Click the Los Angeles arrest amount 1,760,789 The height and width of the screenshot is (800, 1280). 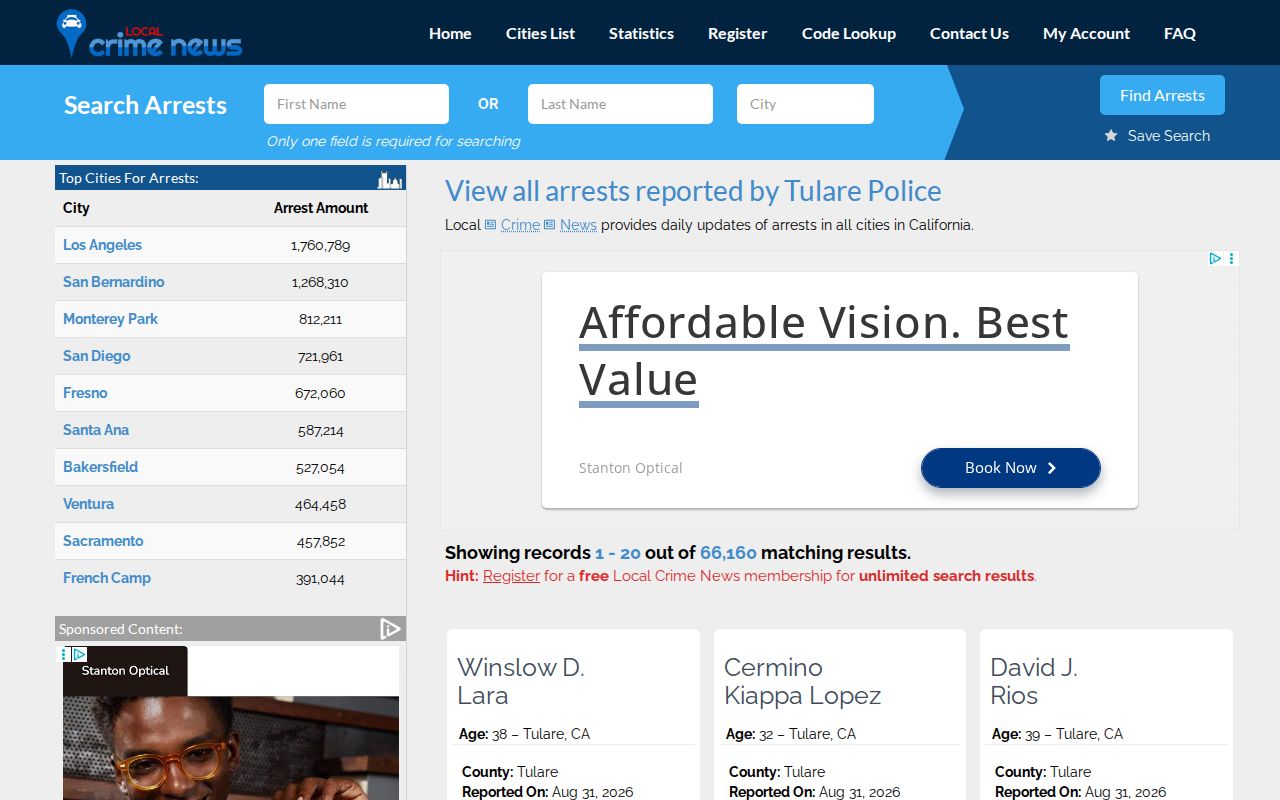[x=320, y=245]
